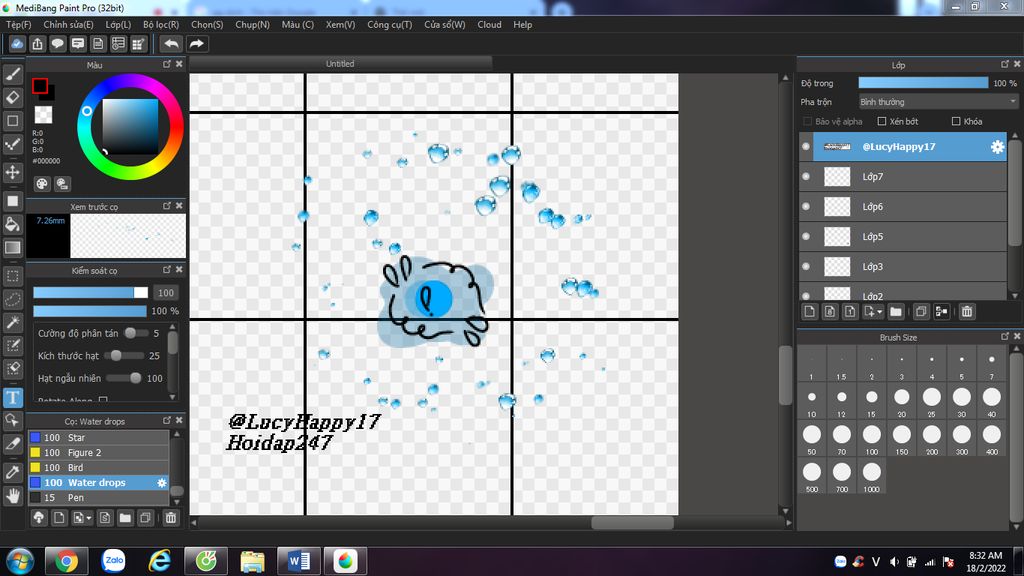Click the Undo arrow in toolbar

[x=172, y=44]
